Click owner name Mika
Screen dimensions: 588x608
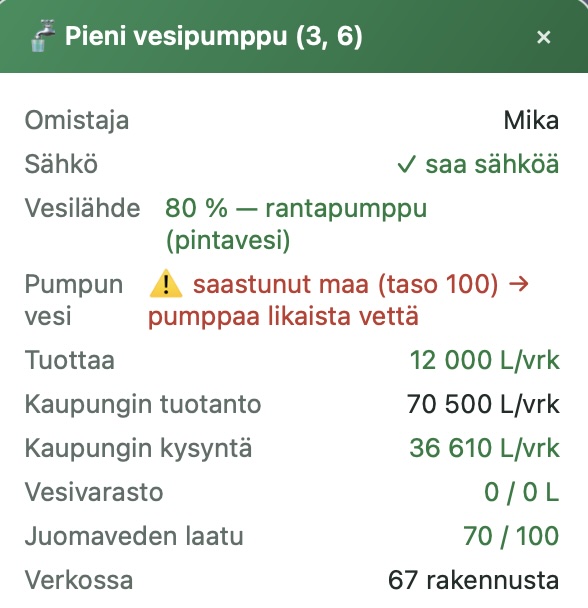(x=531, y=121)
